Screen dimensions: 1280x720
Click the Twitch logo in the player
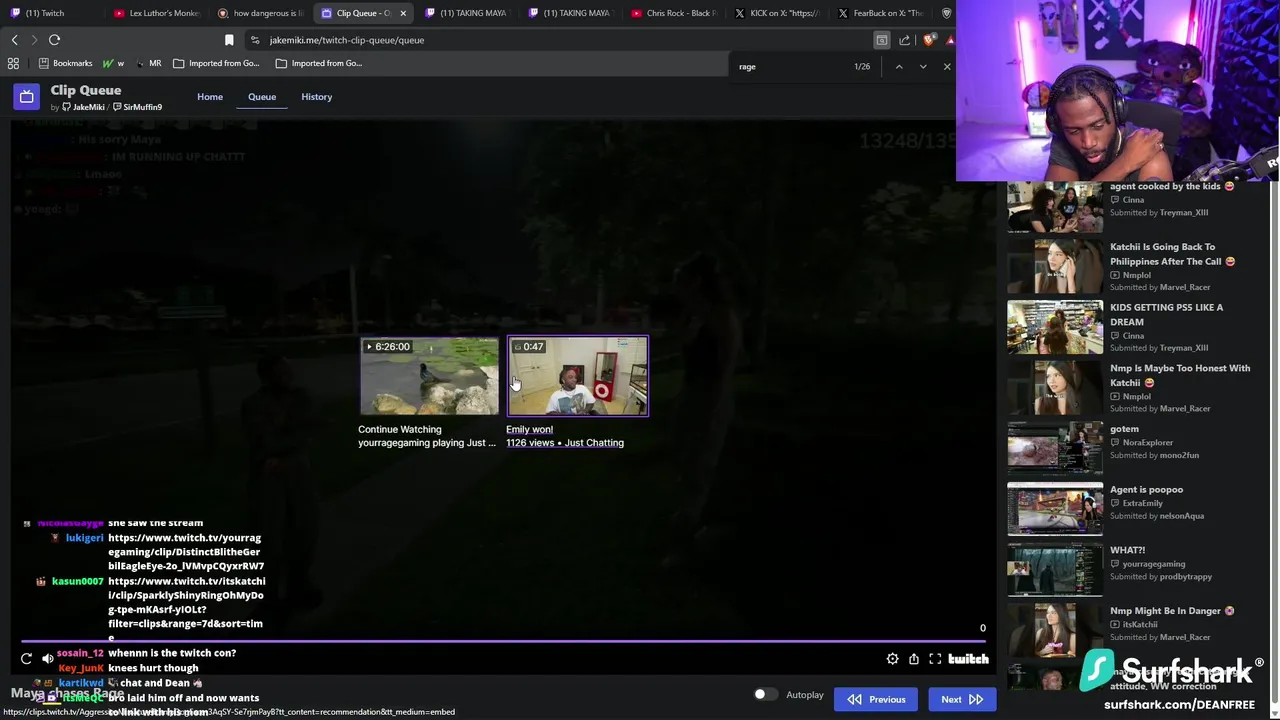(968, 659)
